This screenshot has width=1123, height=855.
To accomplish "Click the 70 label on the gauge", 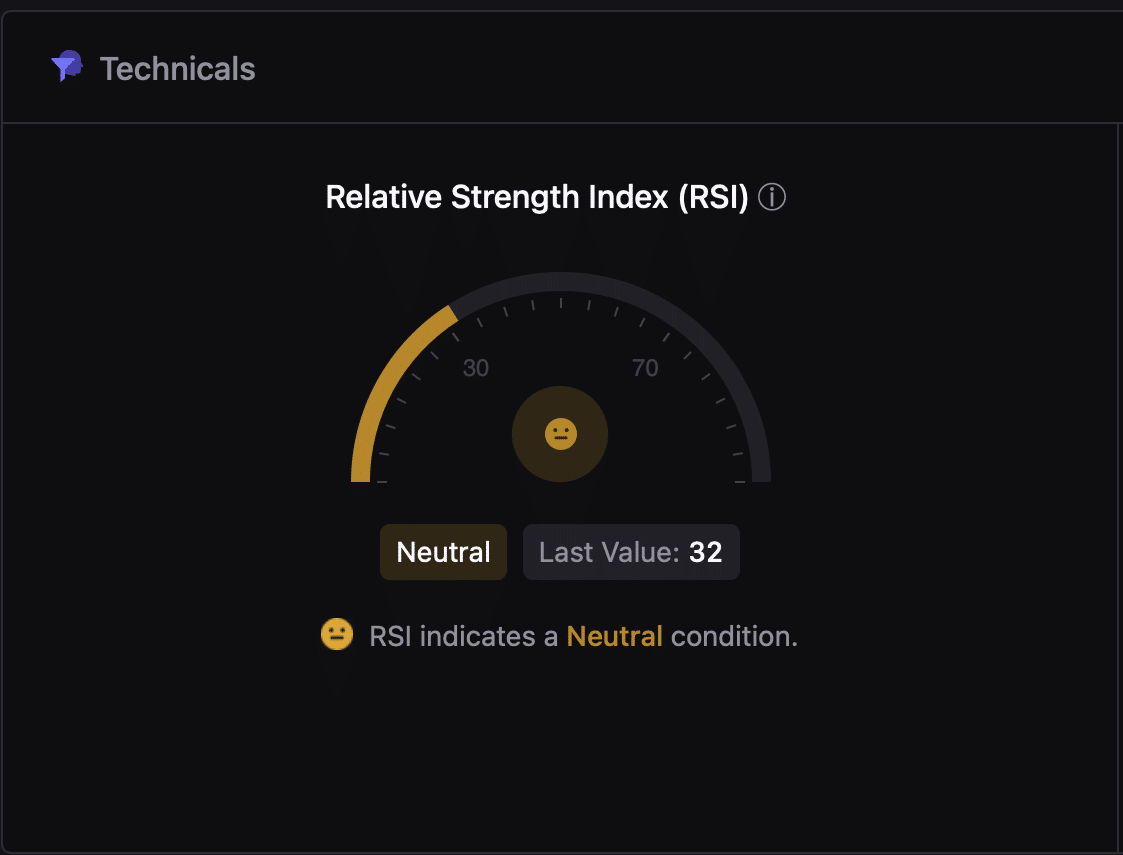I will (x=645, y=368).
